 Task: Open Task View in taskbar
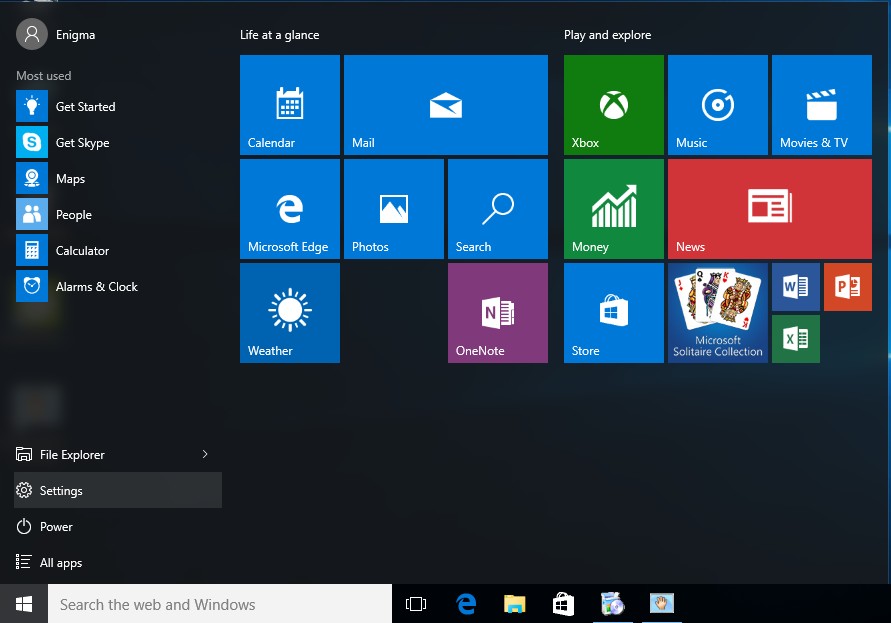click(416, 604)
